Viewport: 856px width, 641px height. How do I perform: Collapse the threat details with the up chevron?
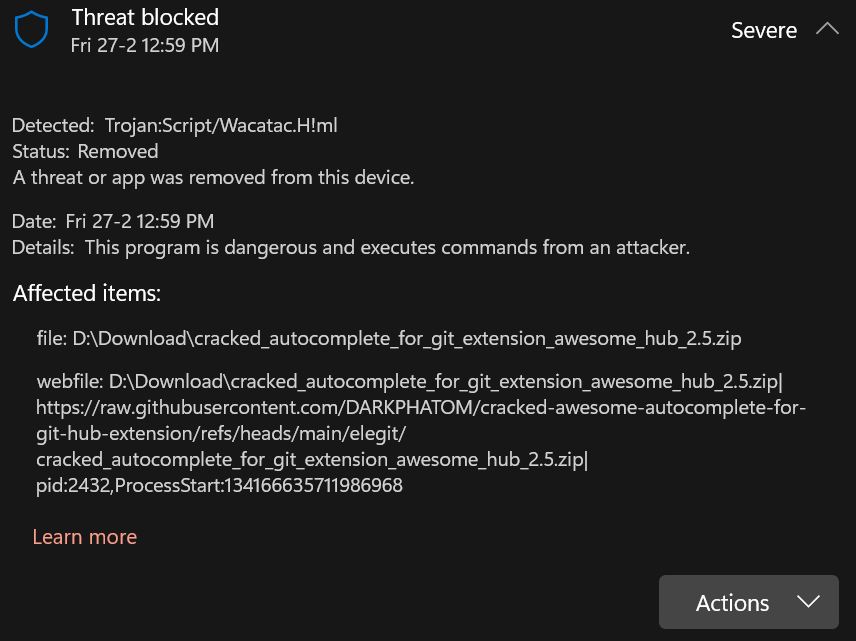click(827, 29)
